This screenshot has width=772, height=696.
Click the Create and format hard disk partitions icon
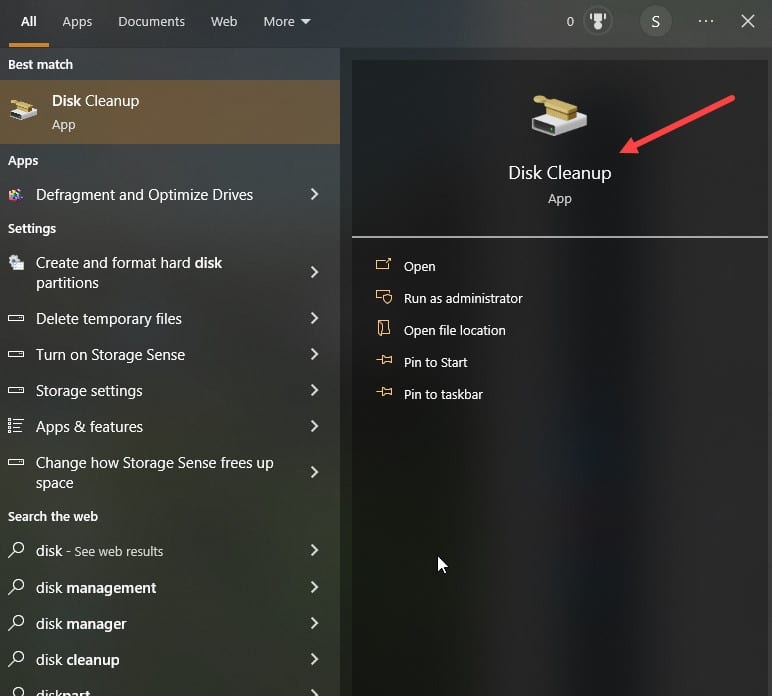coord(16,263)
